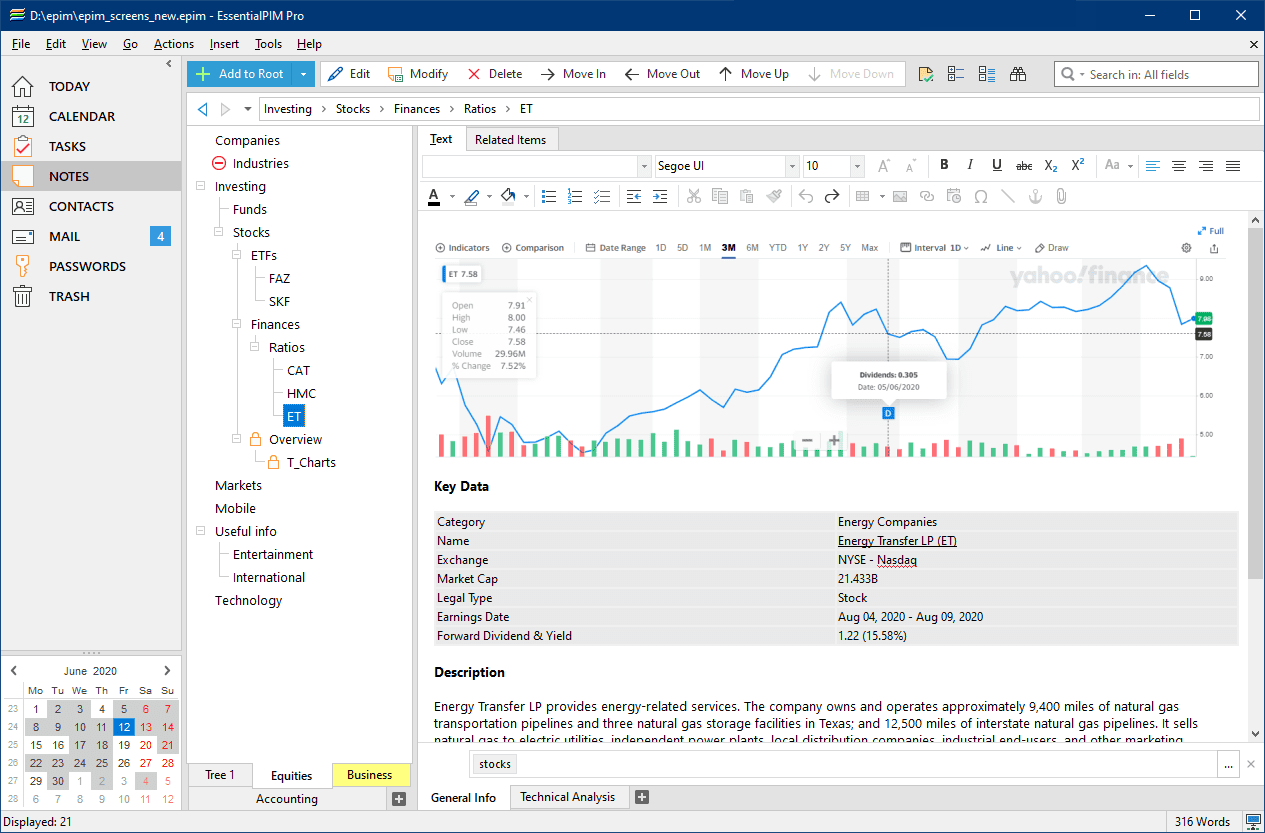The height and width of the screenshot is (833, 1265).
Task: Switch to the Related Items tab
Action: click(x=510, y=140)
